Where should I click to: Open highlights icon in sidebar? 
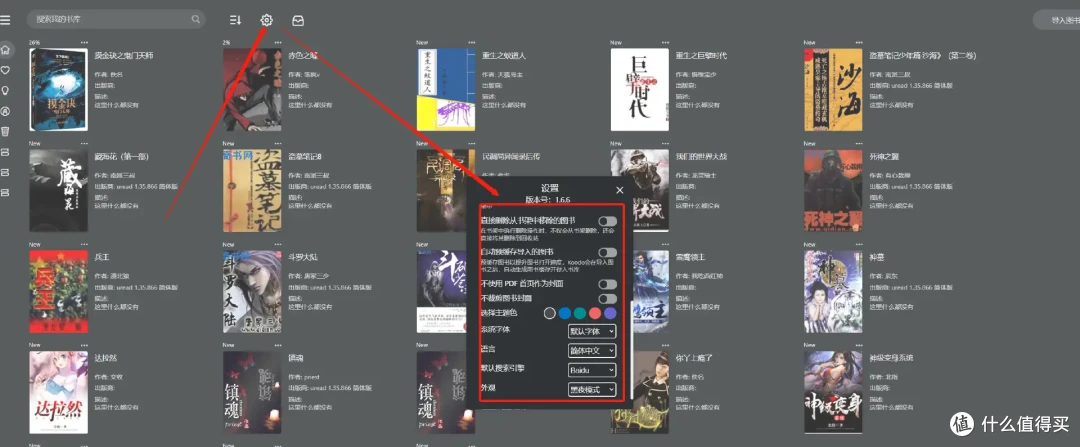pyautogui.click(x=6, y=111)
